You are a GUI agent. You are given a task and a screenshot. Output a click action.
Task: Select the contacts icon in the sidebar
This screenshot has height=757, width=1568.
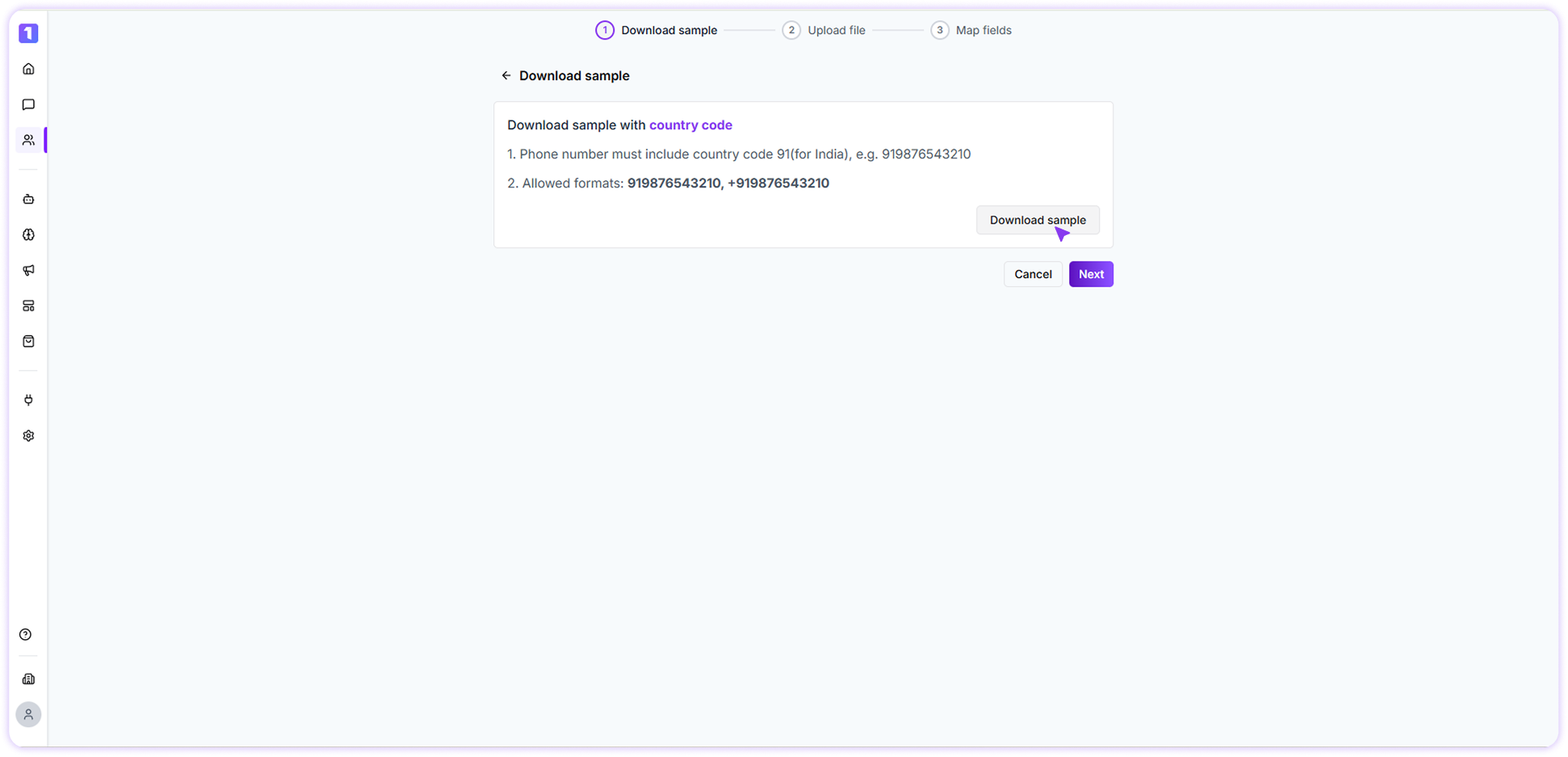point(28,139)
